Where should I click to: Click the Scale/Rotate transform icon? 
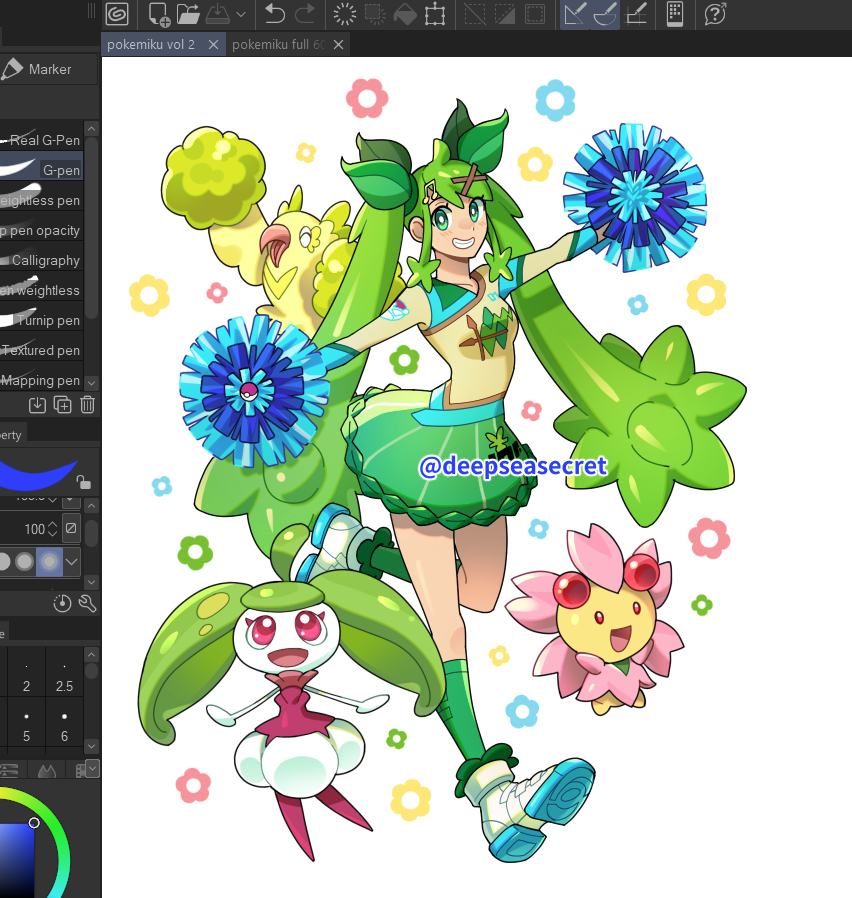pos(435,14)
